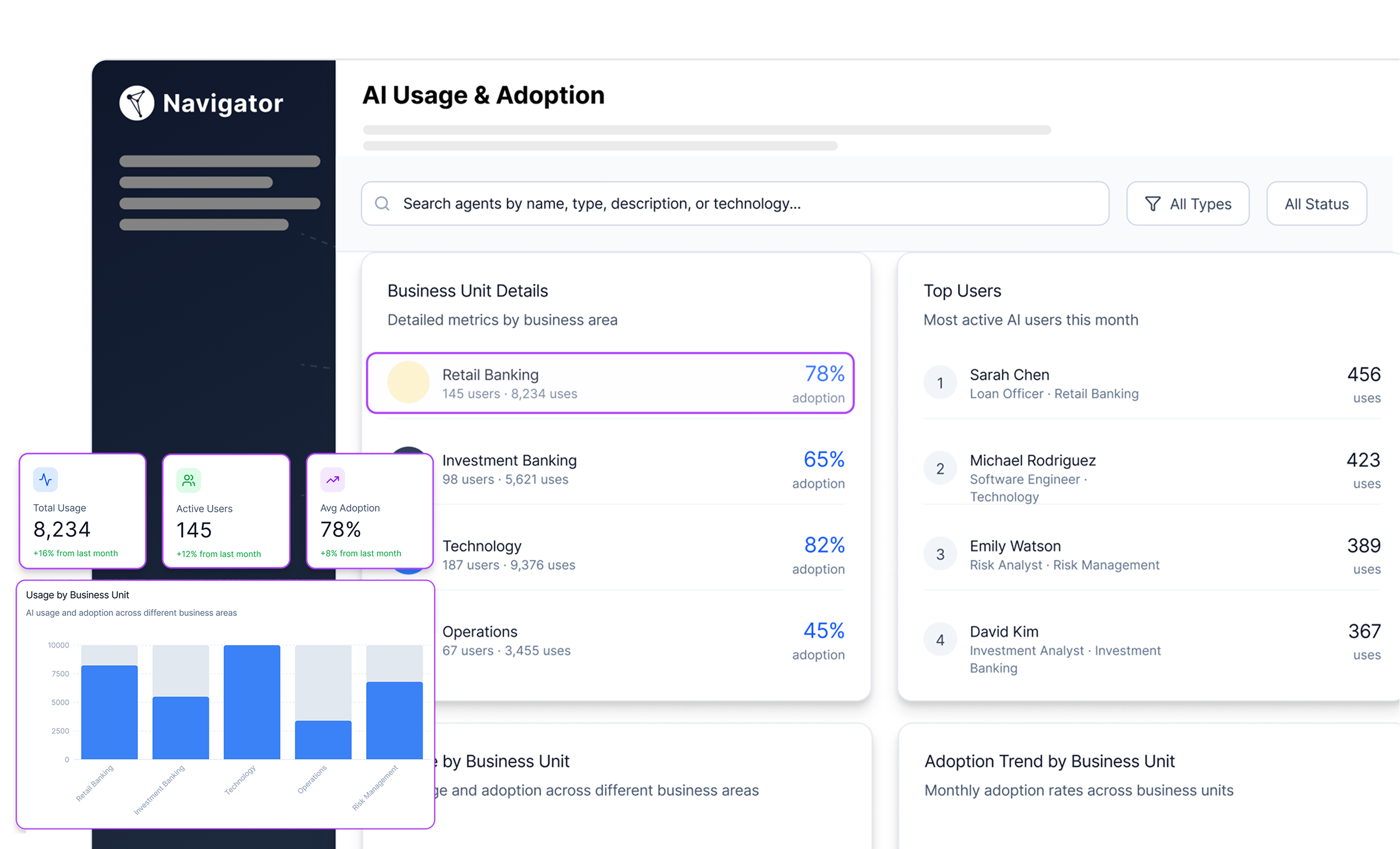1400x849 pixels.
Task: Click the Active Users people icon
Action: pos(188,480)
